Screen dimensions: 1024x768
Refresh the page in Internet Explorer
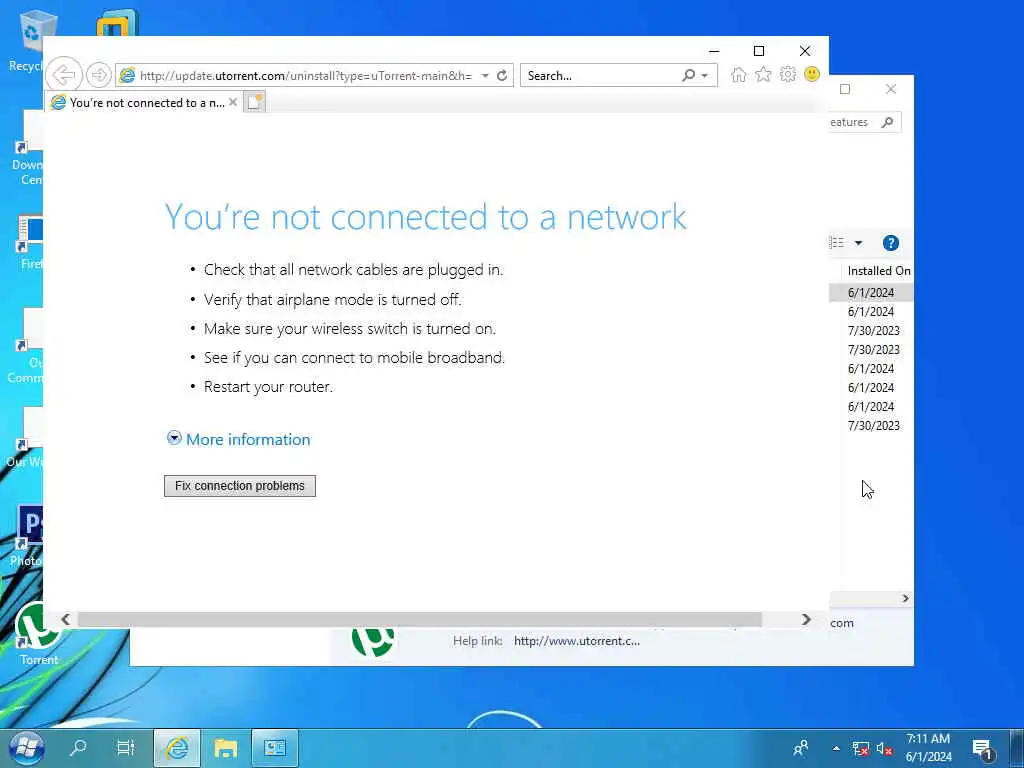[x=502, y=76]
